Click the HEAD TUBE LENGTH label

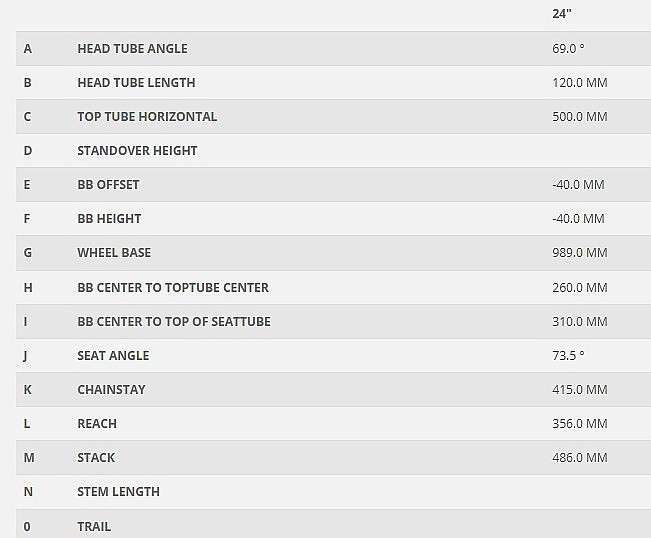point(136,83)
